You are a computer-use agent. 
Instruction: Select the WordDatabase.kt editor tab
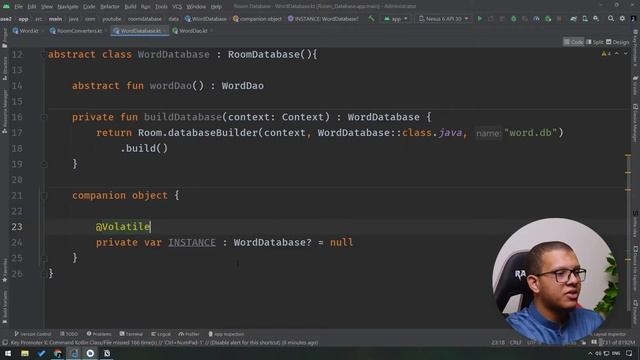[139, 31]
